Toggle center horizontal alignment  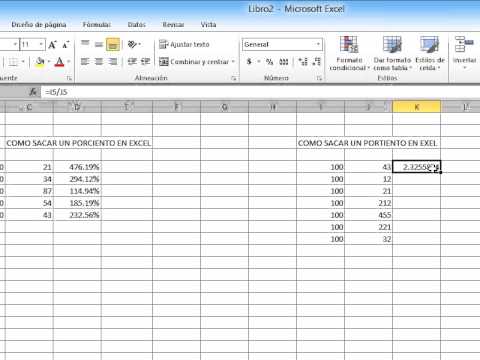(x=99, y=62)
